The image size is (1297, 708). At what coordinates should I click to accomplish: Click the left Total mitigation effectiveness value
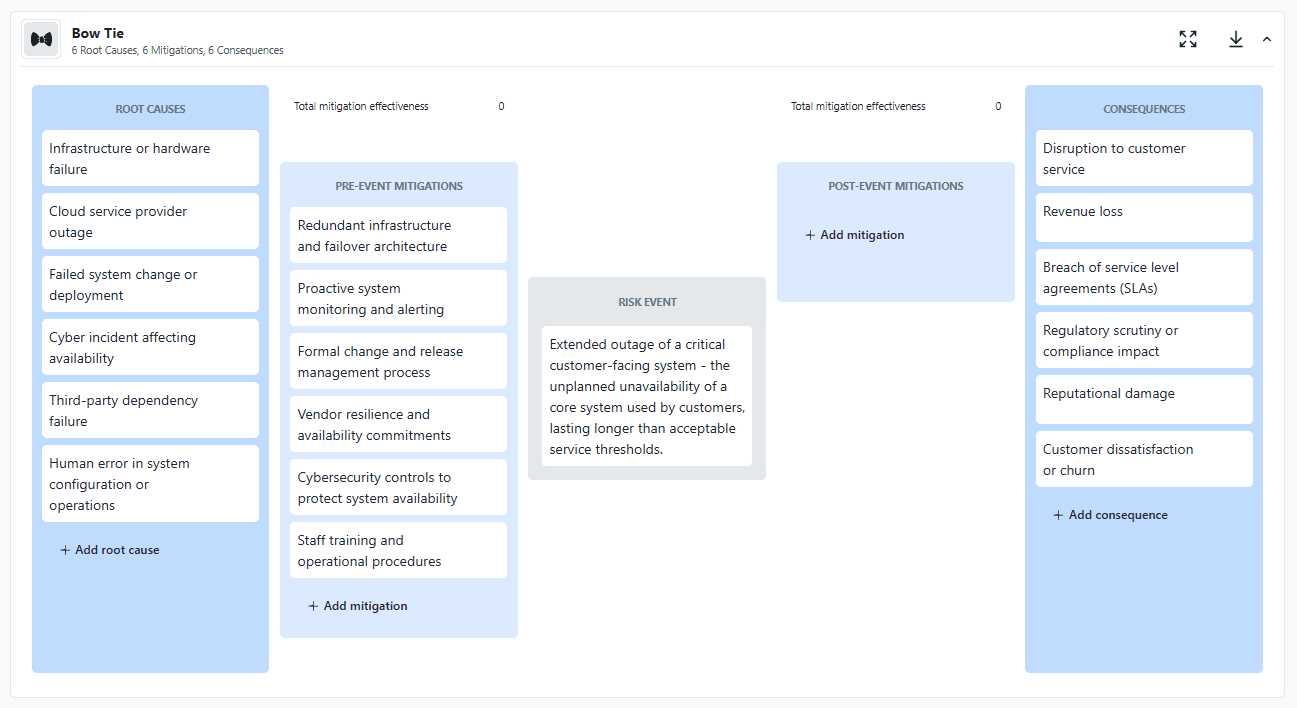pyautogui.click(x=501, y=106)
